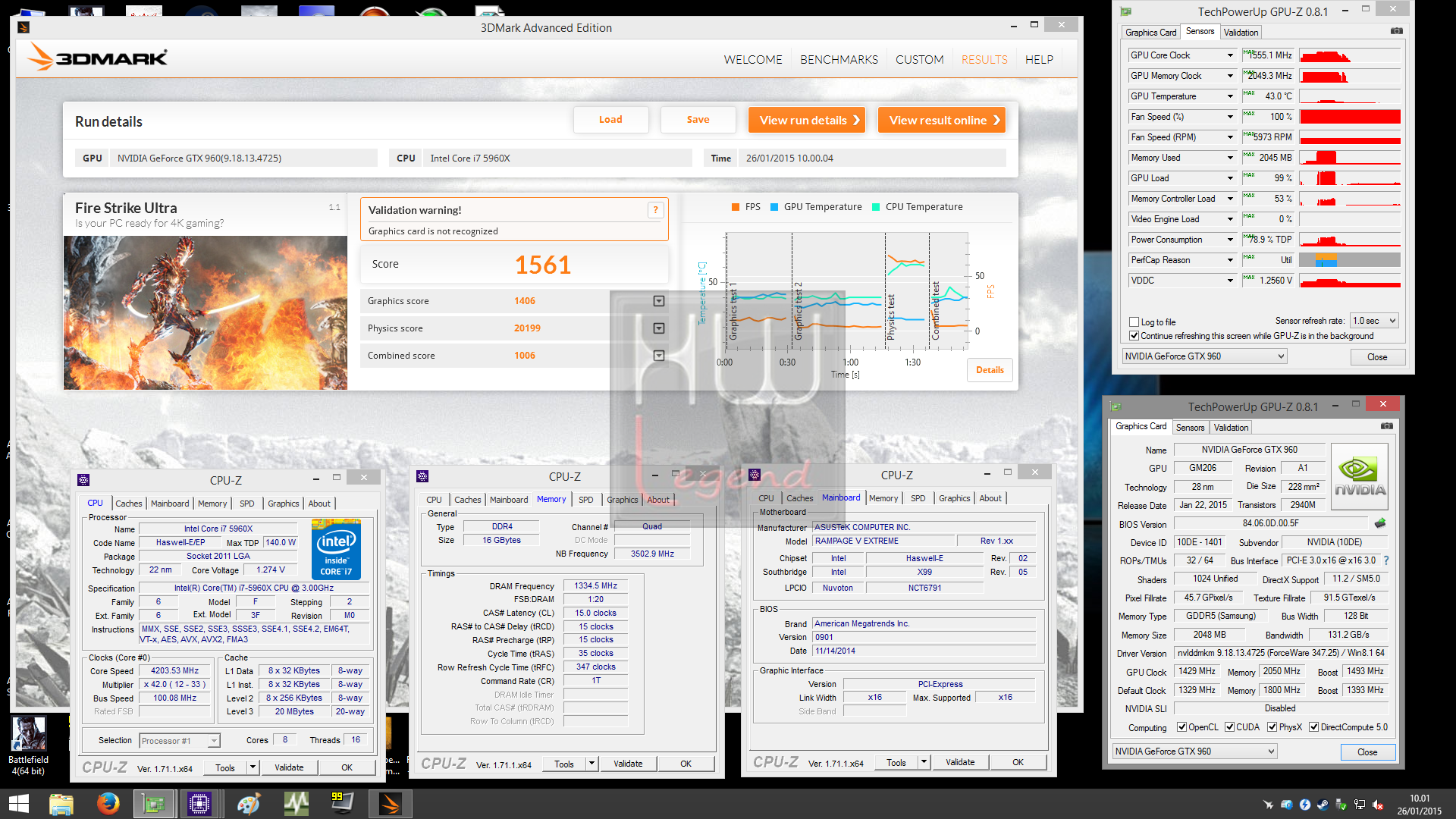Open the Paint taskbar icon
The image size is (1456, 819).
(248, 804)
